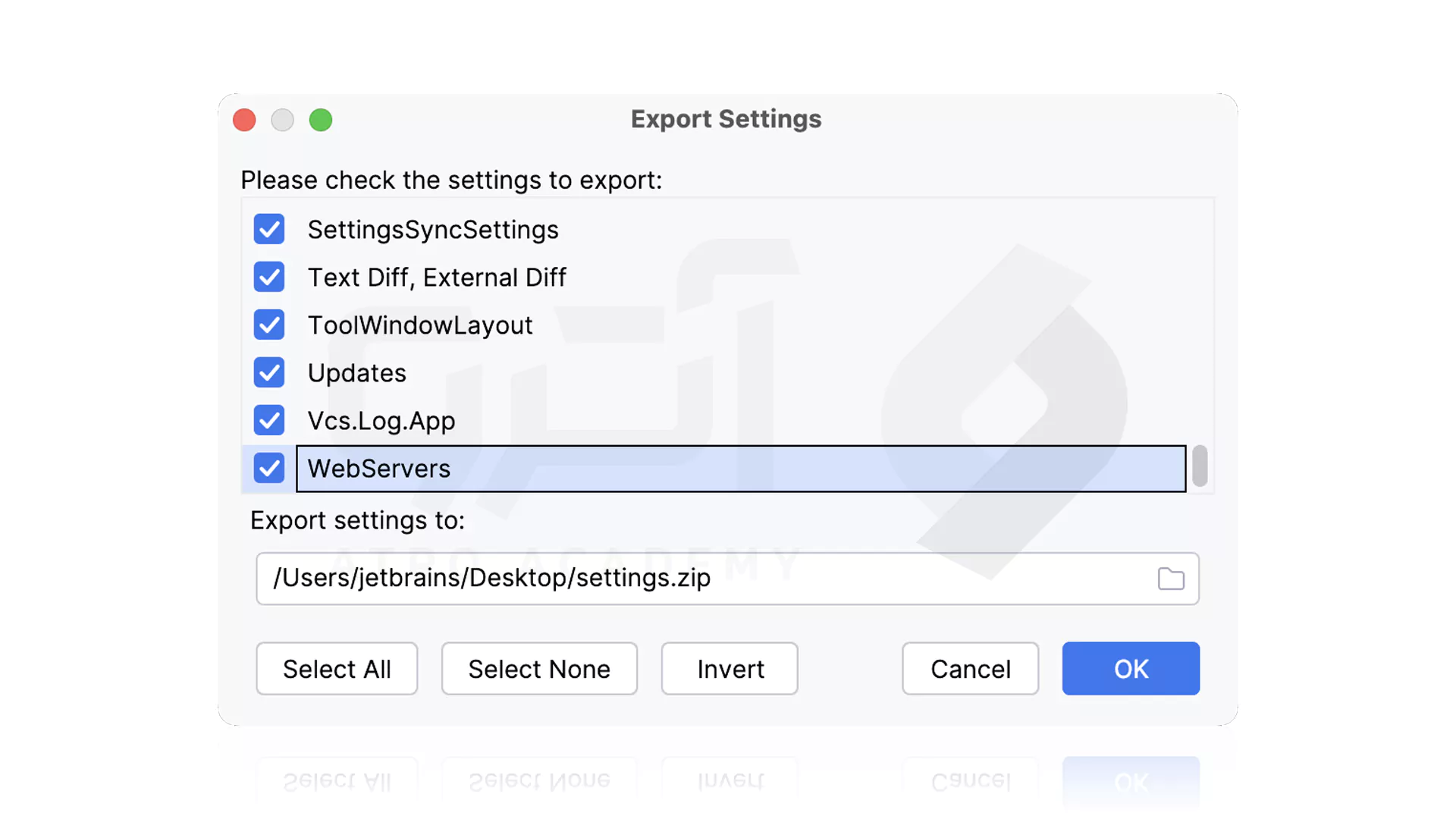
Task: Confirm export with the OK button
Action: [1131, 669]
